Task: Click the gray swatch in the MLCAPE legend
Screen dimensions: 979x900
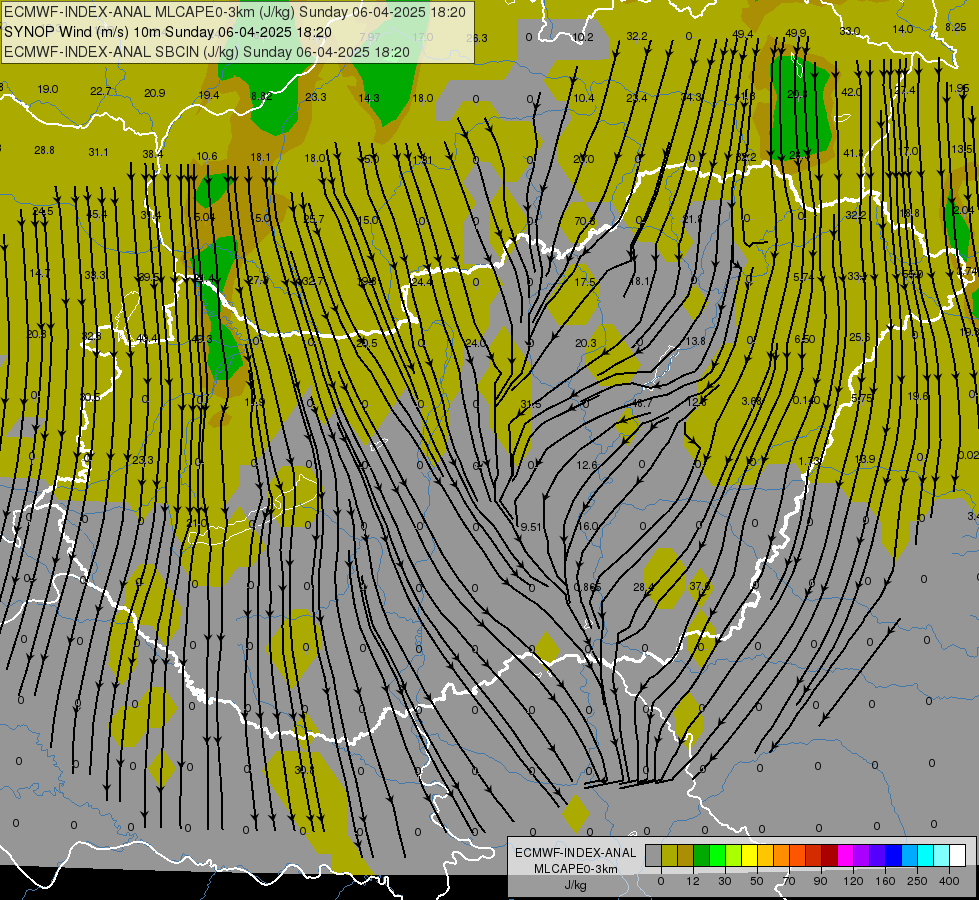Action: (654, 856)
